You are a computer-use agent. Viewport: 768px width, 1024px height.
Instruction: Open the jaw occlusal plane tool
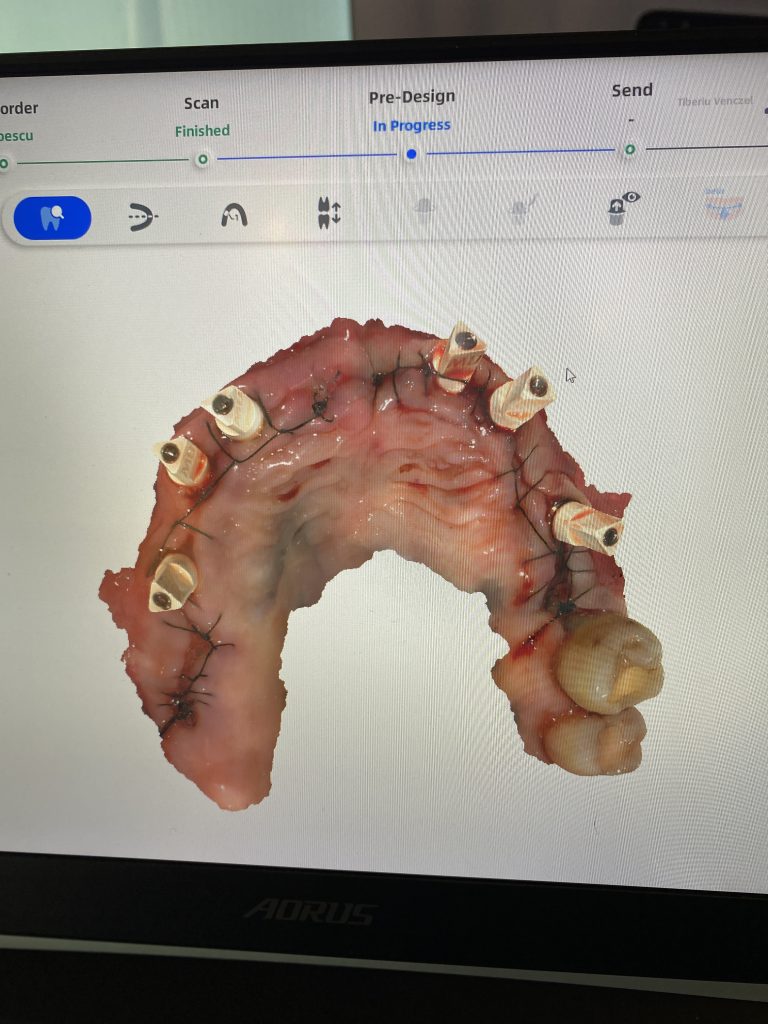142,216
